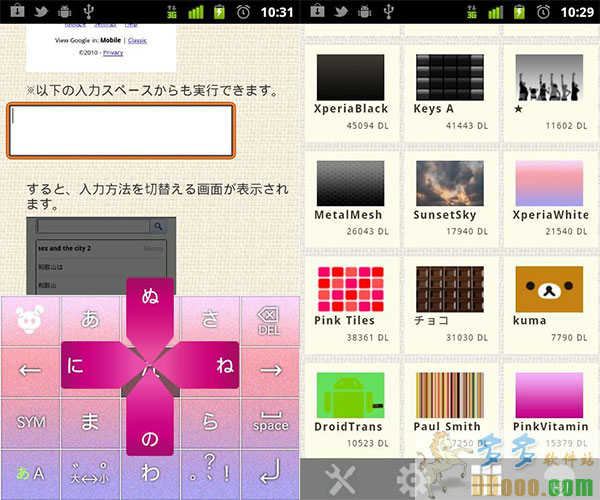This screenshot has height=500, width=600.
Task: Select the kuma bear skin thumbnail
Action: pos(549,289)
